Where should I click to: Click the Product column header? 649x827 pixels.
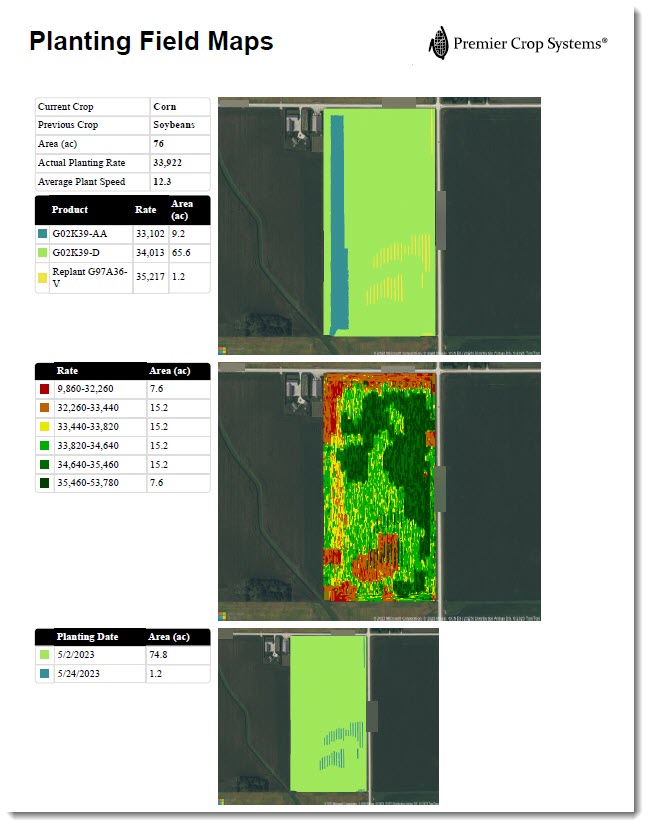click(70, 210)
